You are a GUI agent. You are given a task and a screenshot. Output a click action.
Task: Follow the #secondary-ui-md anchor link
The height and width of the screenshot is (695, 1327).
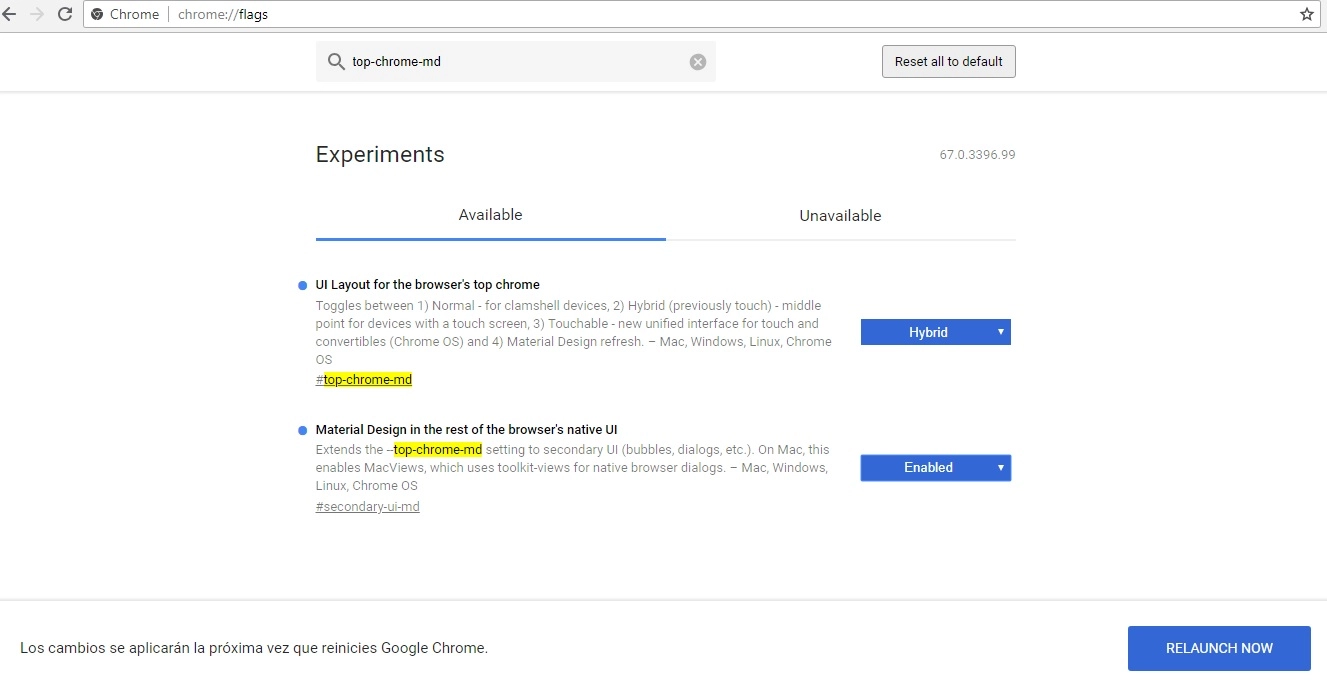tap(367, 507)
